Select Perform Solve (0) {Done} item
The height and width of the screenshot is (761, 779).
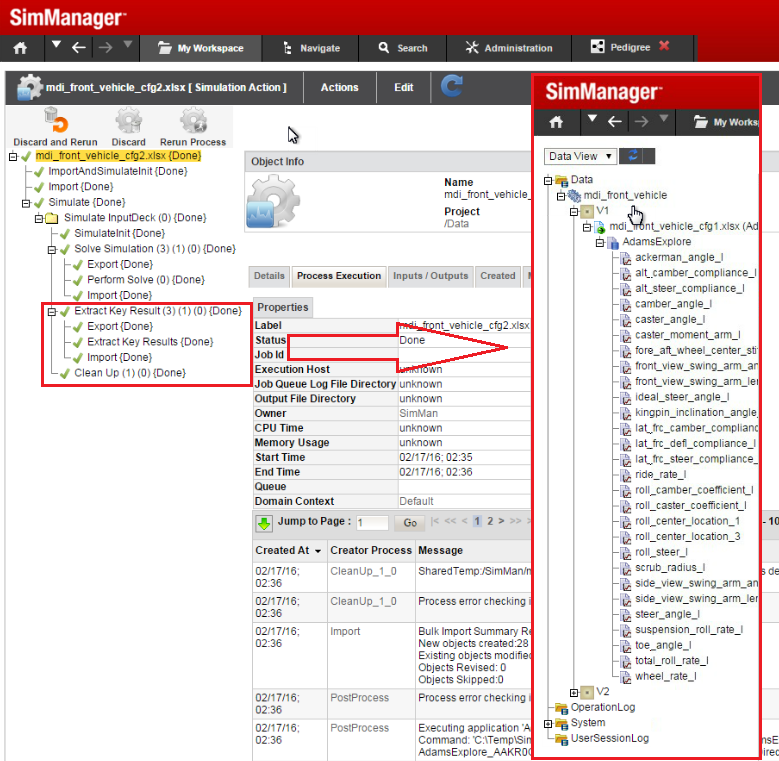(146, 280)
